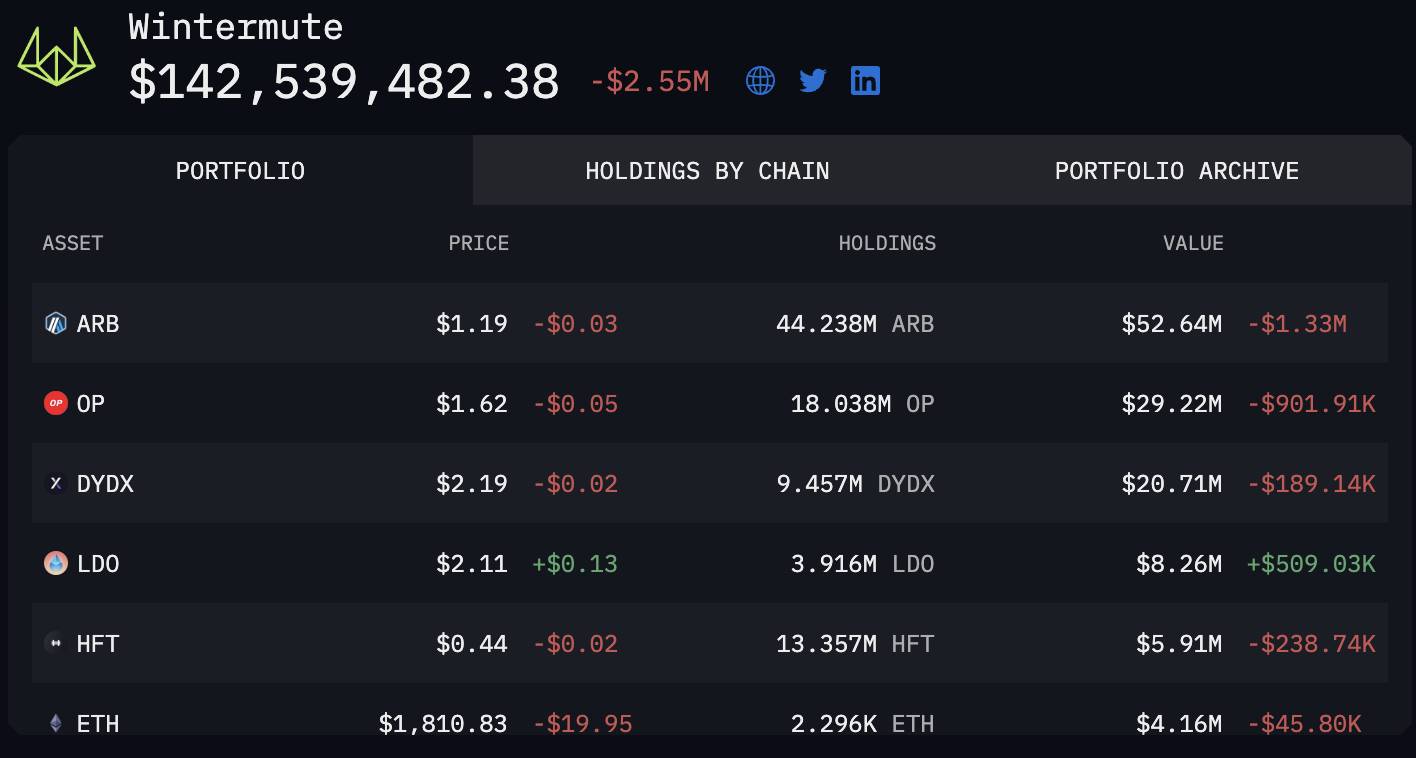
Task: Click DYDX value $20.71M
Action: point(1172,484)
